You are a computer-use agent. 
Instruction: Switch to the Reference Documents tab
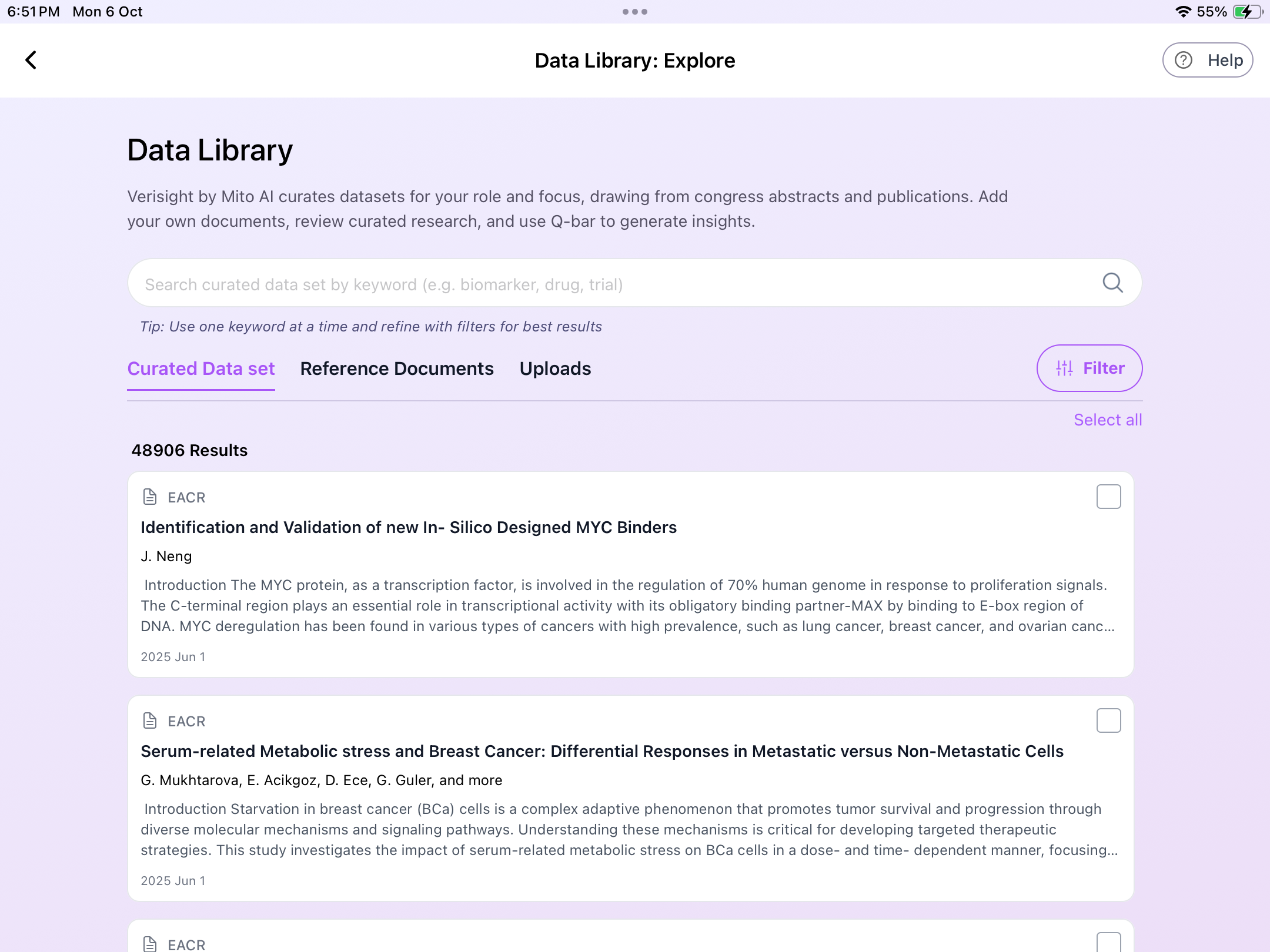[396, 368]
